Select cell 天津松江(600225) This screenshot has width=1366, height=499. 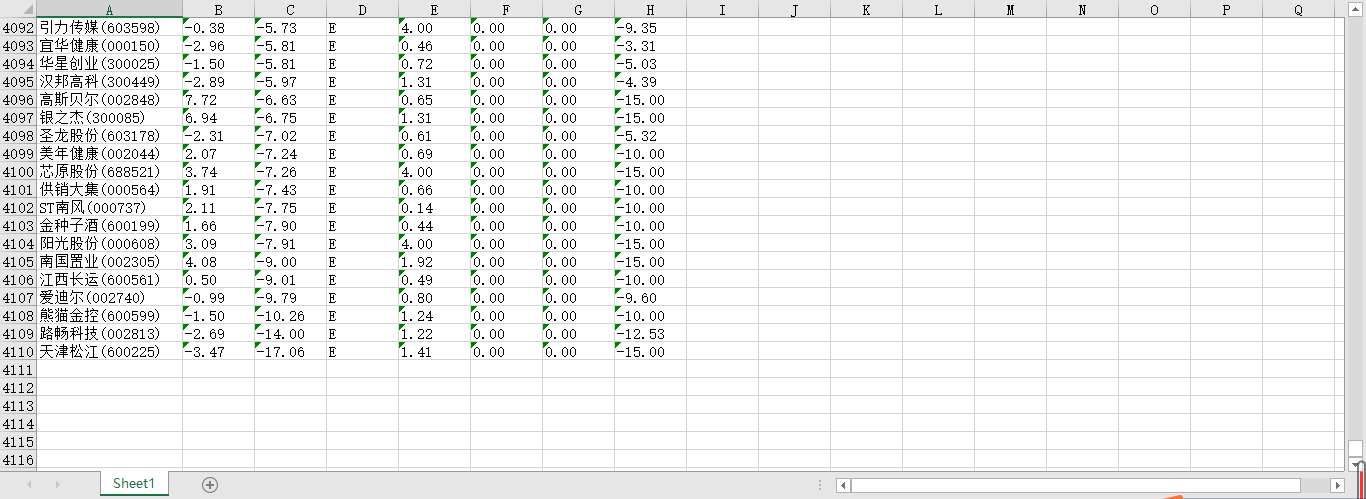(x=110, y=352)
